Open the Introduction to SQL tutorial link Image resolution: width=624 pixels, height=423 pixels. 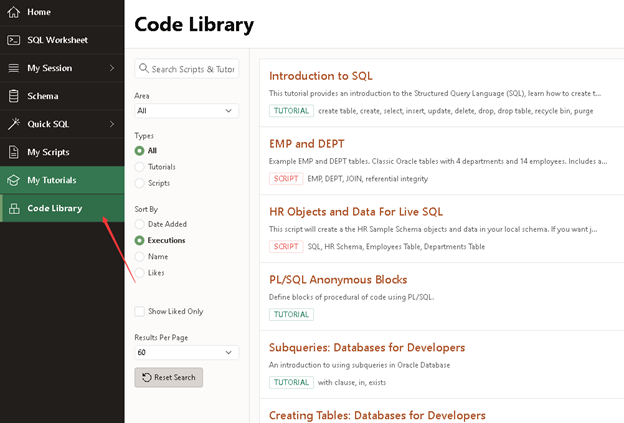[x=320, y=76]
